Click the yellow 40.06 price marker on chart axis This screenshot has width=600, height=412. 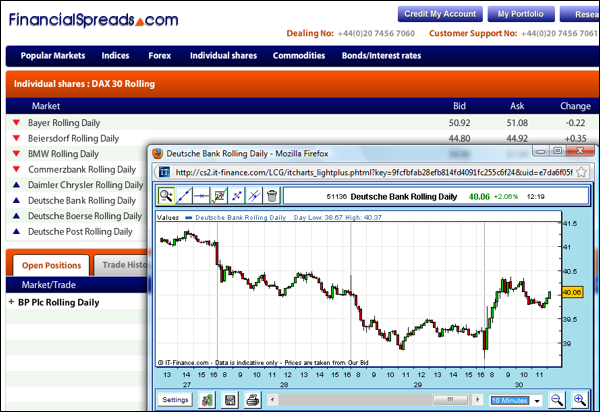[x=572, y=293]
